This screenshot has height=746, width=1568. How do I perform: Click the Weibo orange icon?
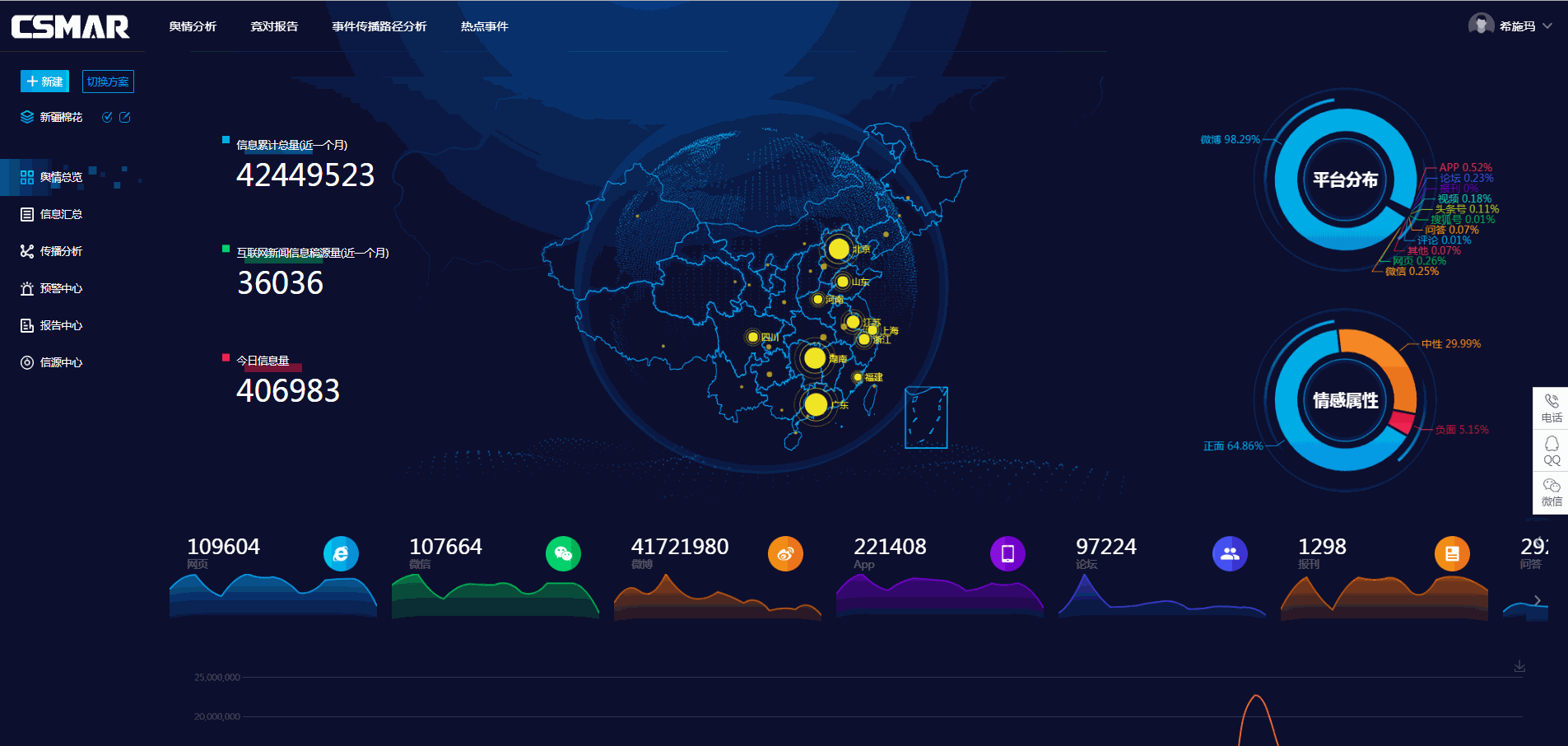[x=785, y=553]
